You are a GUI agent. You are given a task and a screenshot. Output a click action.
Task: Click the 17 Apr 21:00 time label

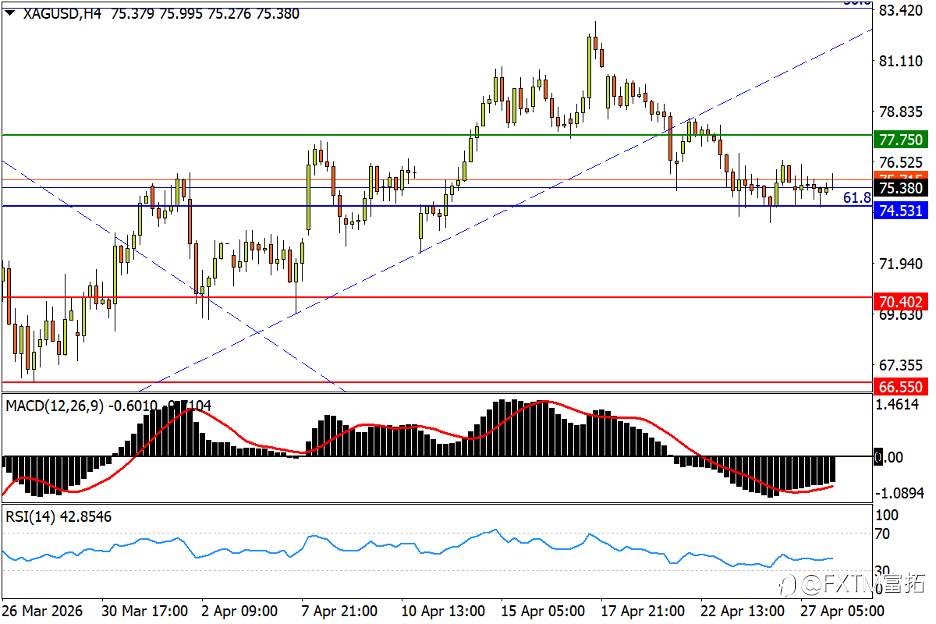point(642,611)
